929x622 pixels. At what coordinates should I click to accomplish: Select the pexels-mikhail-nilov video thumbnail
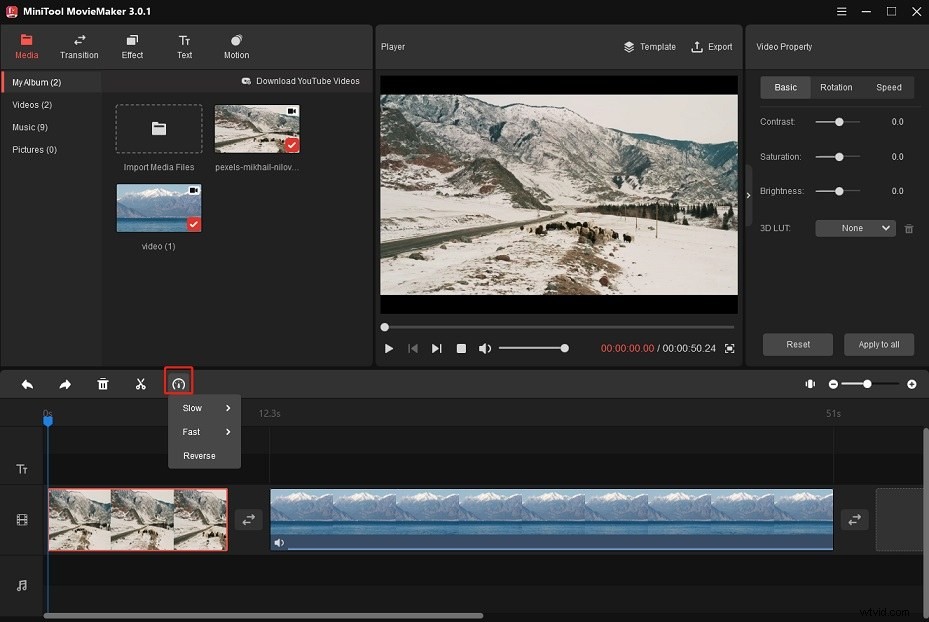point(256,128)
